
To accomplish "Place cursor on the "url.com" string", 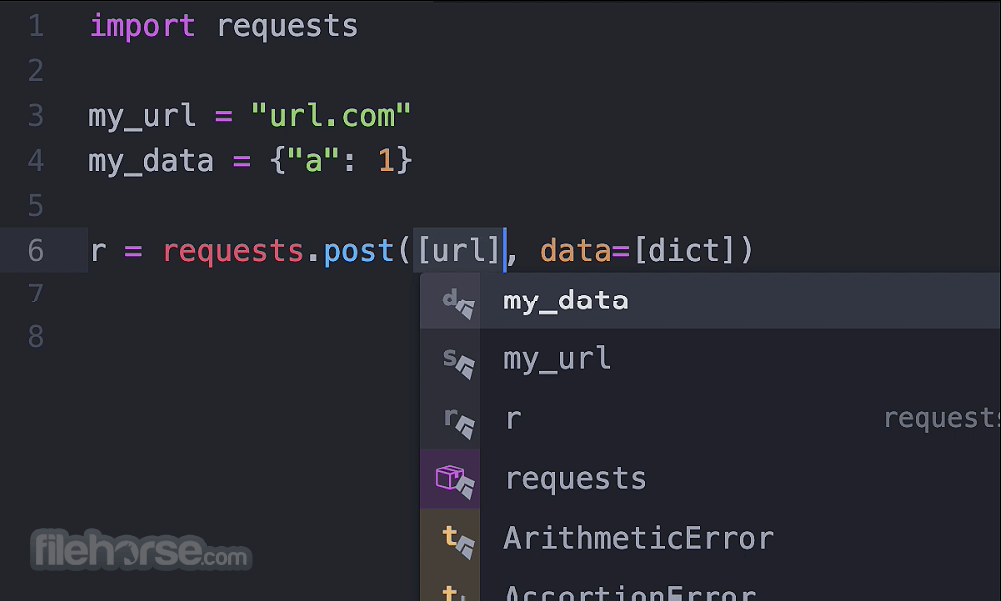I will [331, 116].
